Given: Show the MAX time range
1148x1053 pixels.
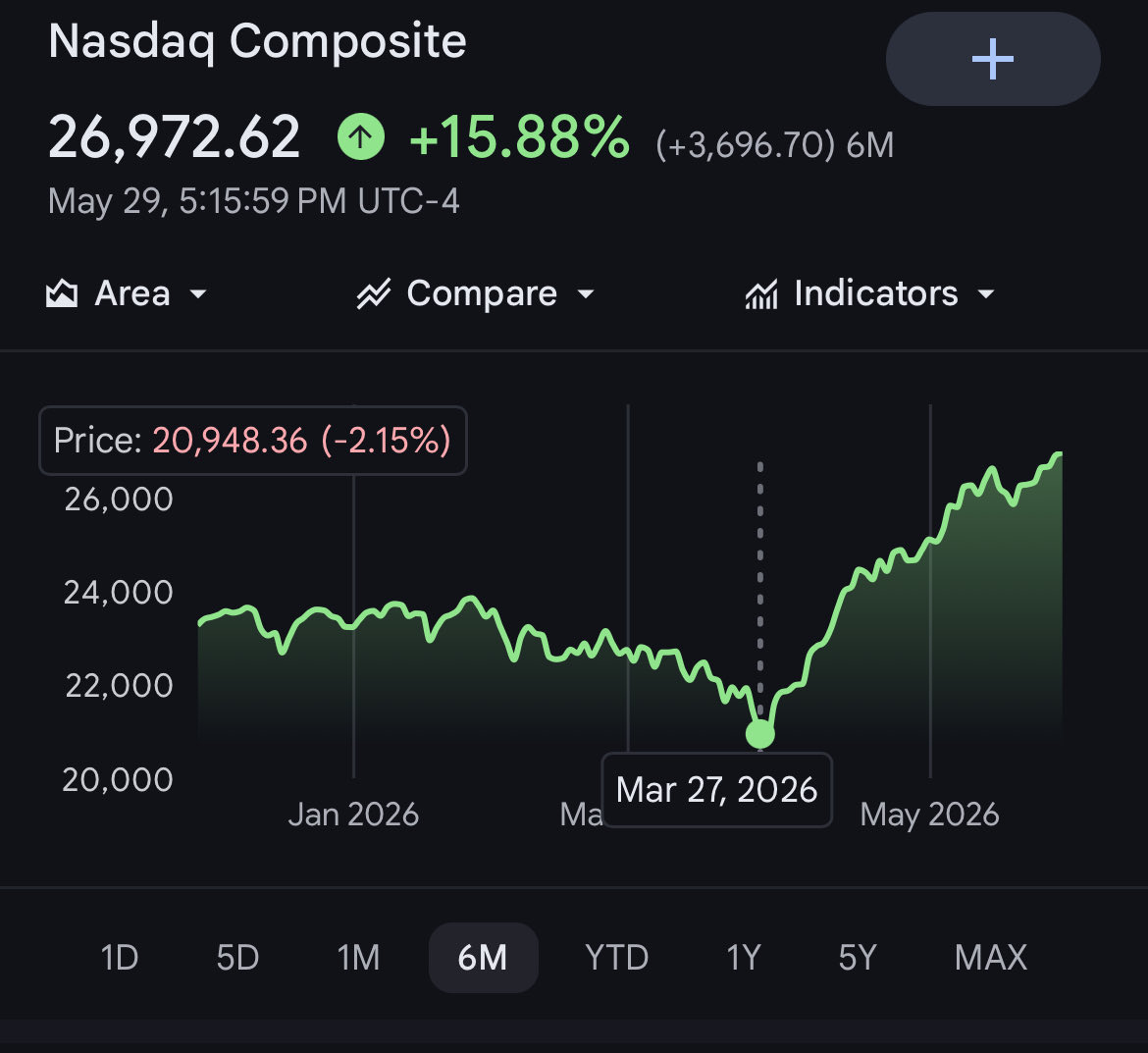Looking at the screenshot, I should [x=991, y=957].
